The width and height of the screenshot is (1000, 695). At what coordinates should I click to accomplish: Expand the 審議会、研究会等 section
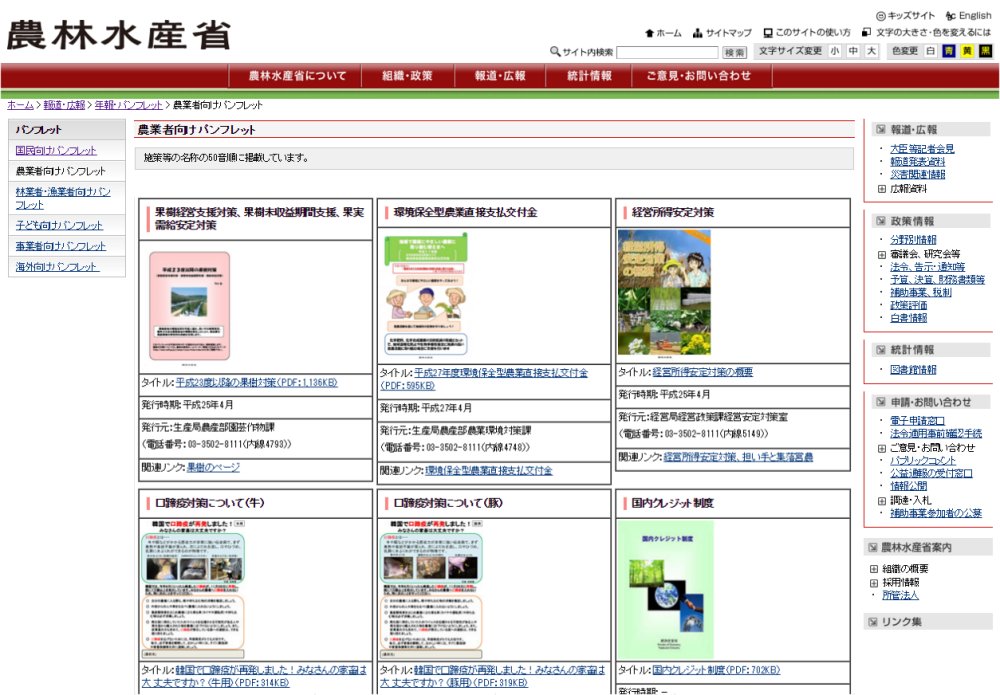tap(881, 254)
